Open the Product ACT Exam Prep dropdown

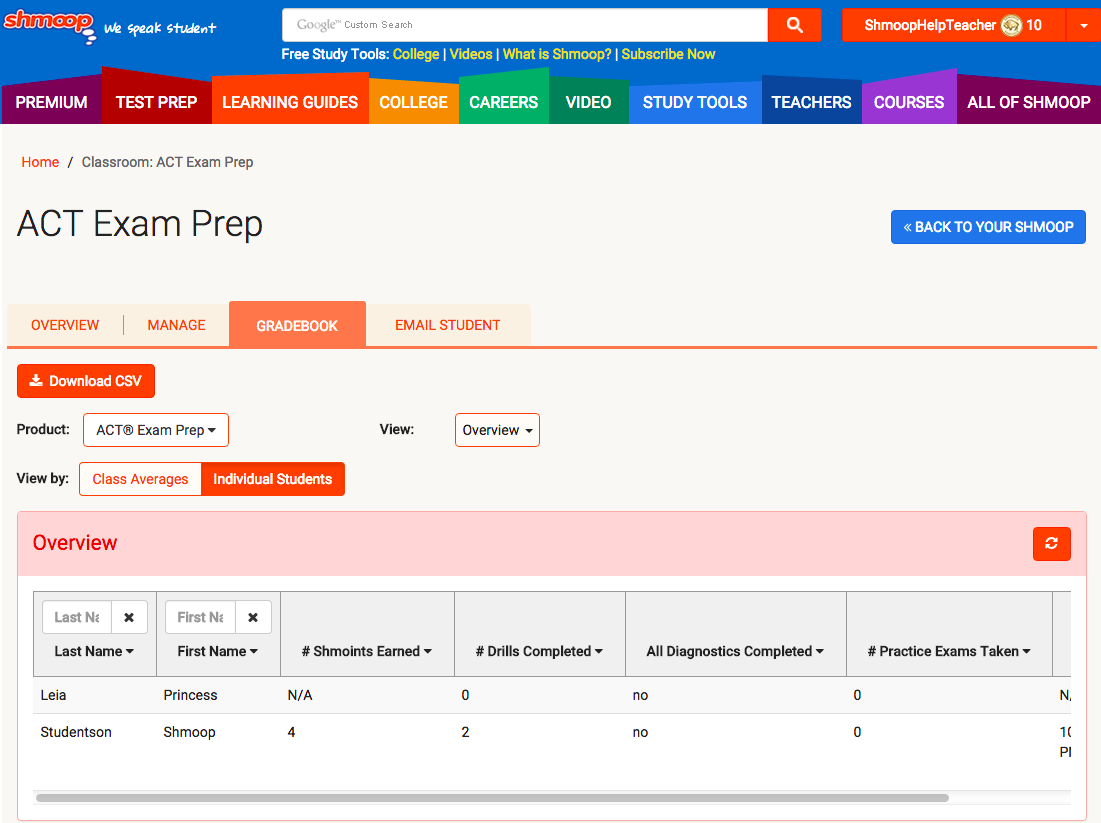tap(156, 430)
